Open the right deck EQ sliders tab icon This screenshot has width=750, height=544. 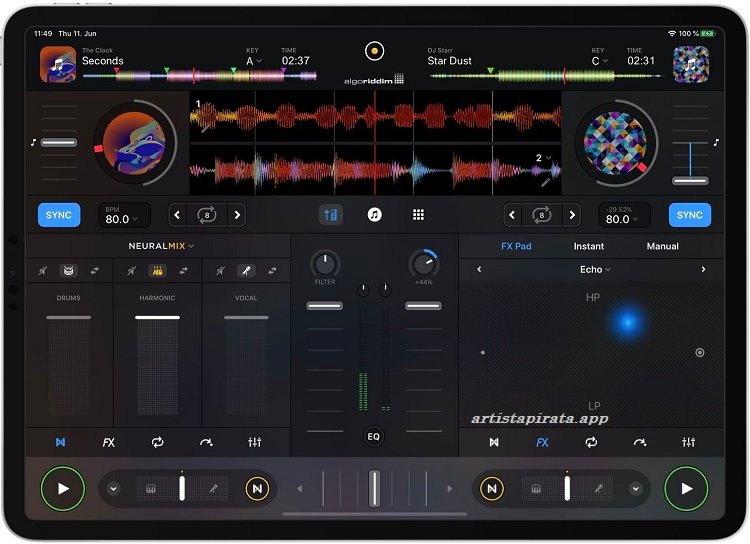[x=688, y=442]
